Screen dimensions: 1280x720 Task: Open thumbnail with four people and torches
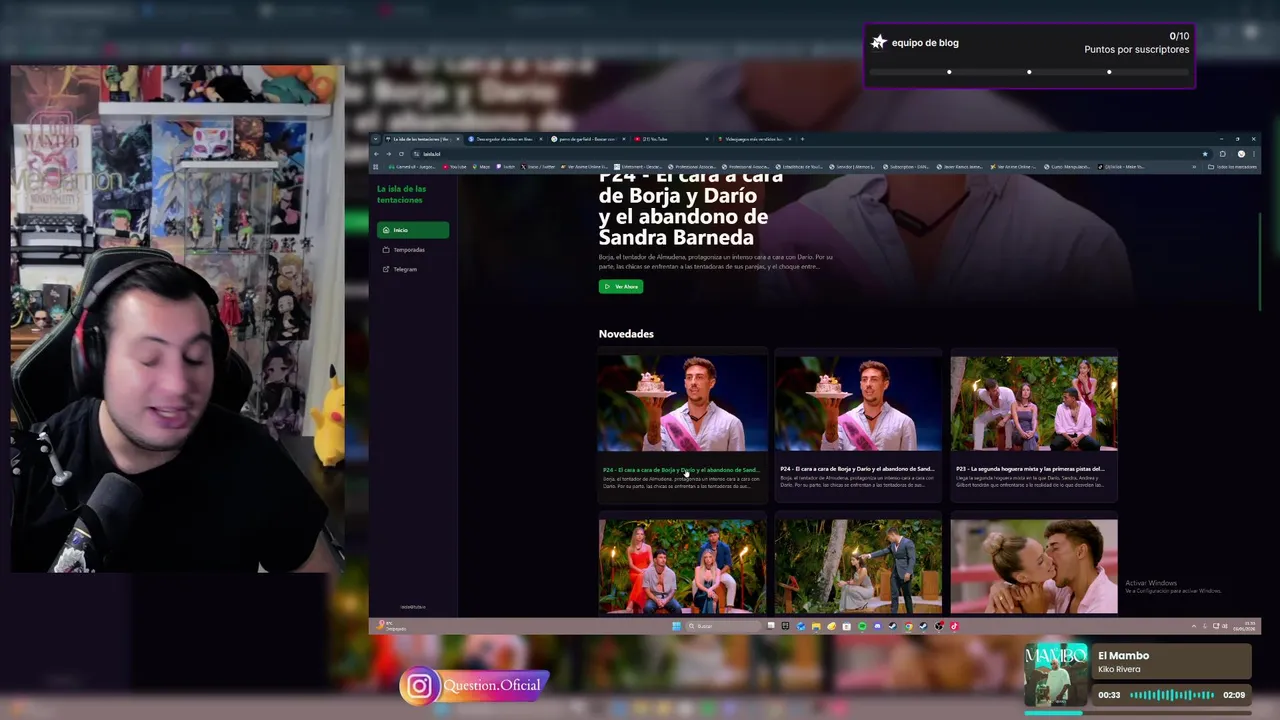pos(682,566)
